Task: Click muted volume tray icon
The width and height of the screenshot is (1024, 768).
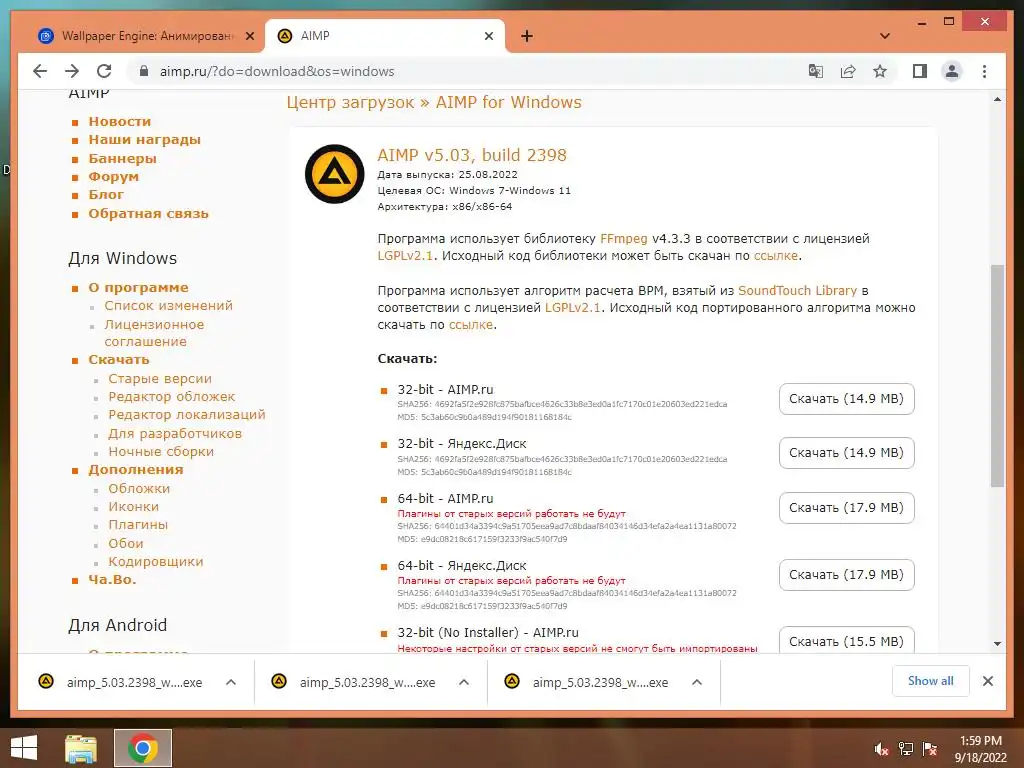Action: click(881, 749)
